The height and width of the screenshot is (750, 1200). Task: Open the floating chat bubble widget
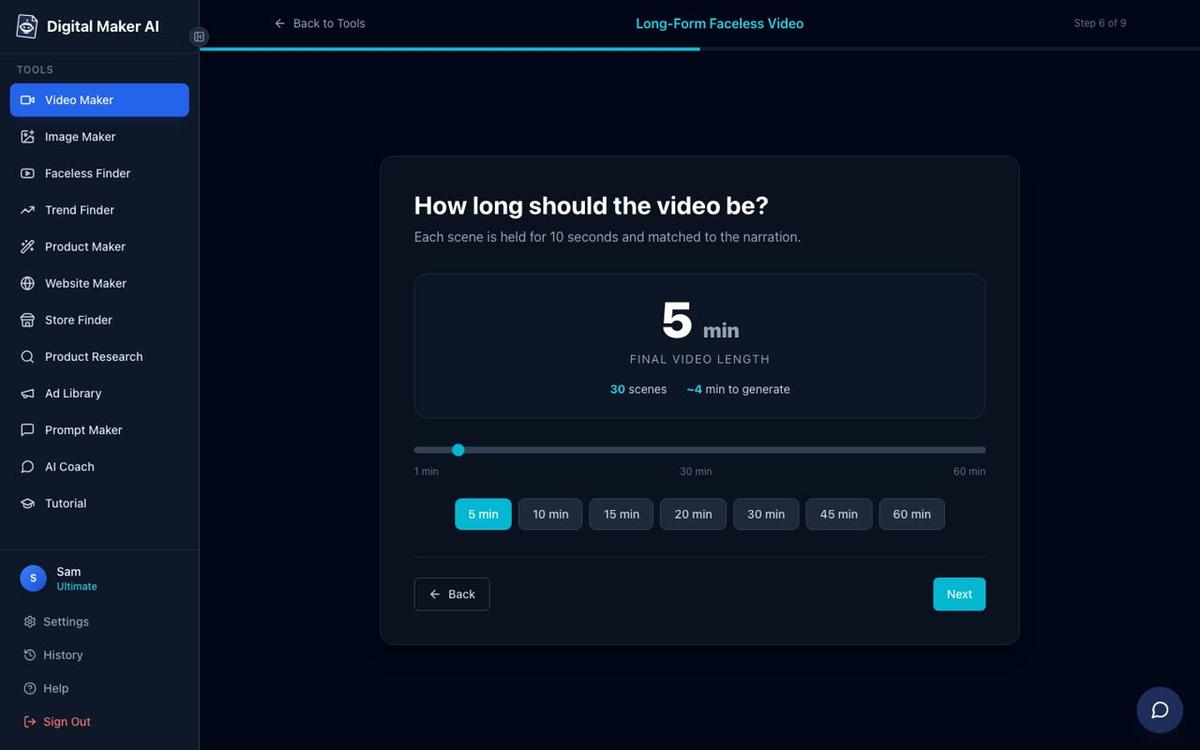point(1160,710)
